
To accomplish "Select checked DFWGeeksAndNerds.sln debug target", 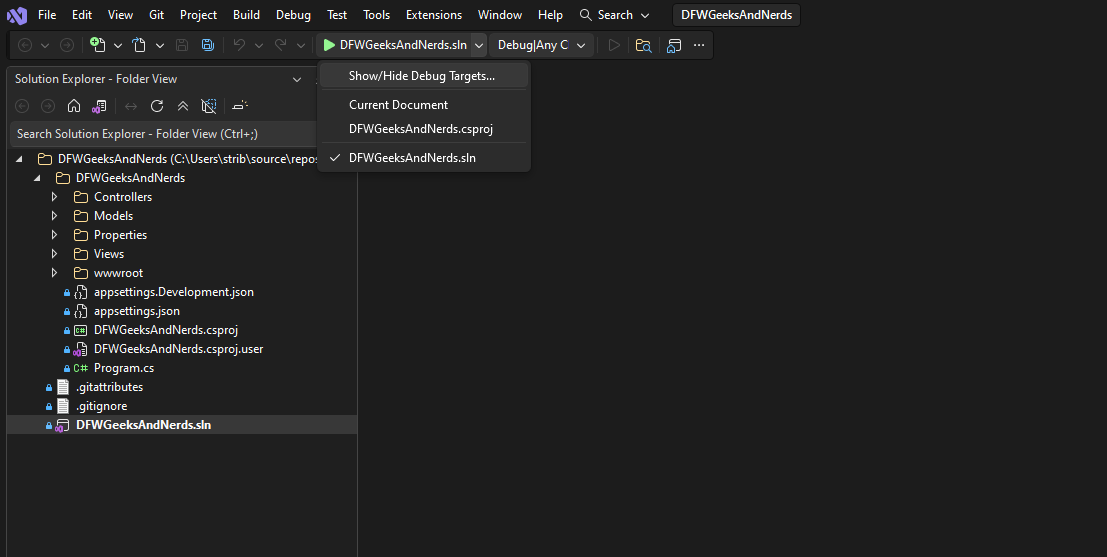I will point(424,157).
